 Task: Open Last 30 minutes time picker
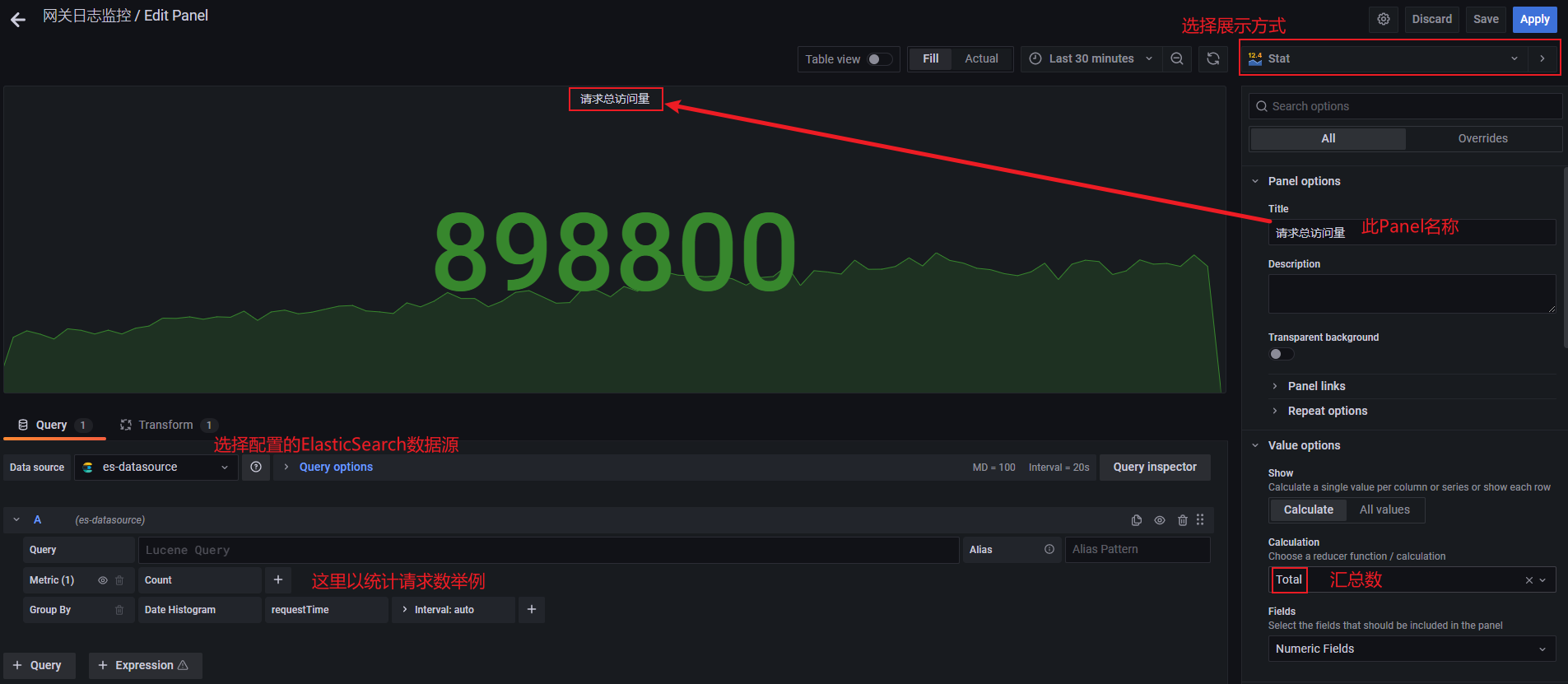pyautogui.click(x=1091, y=58)
